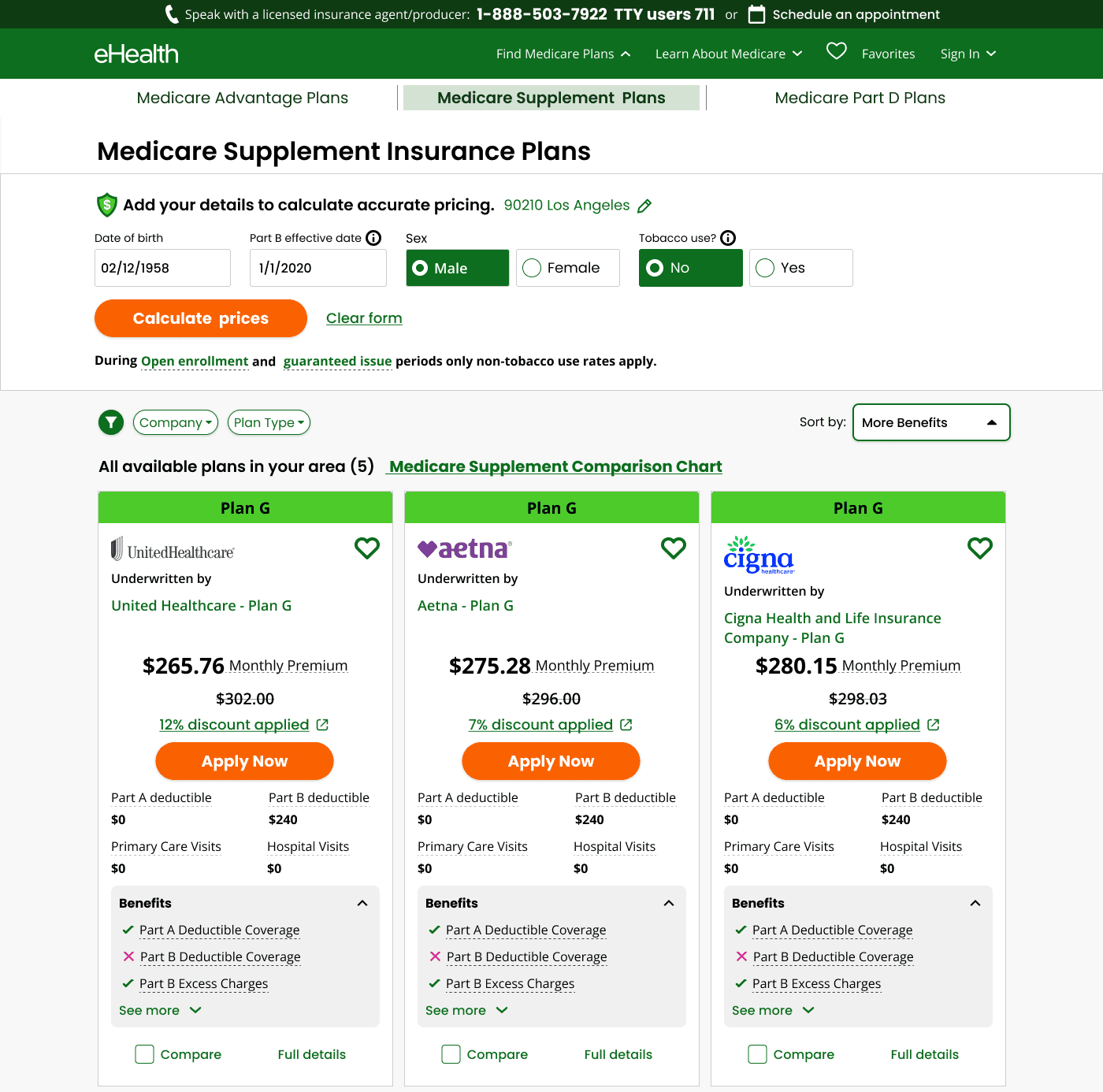Click the UnitedHealthcare logo on the first card

point(173,549)
